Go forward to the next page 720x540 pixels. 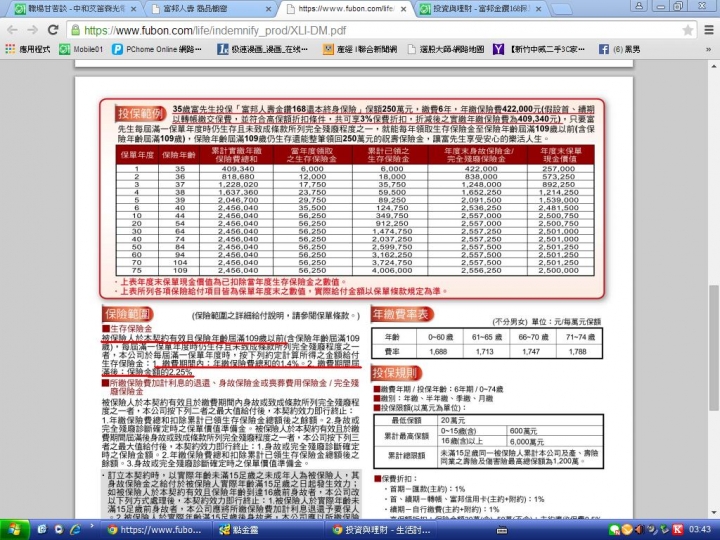click(x=33, y=30)
